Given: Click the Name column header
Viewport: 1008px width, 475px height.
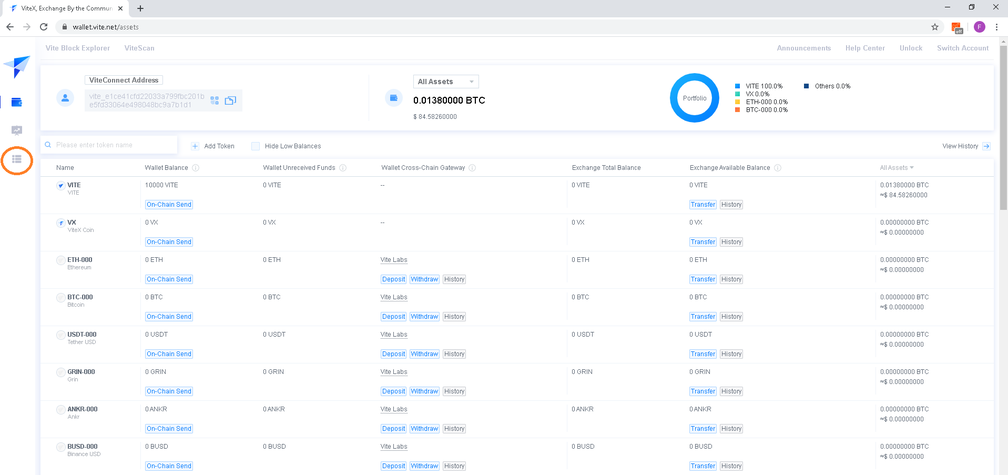Looking at the screenshot, I should 65,168.
